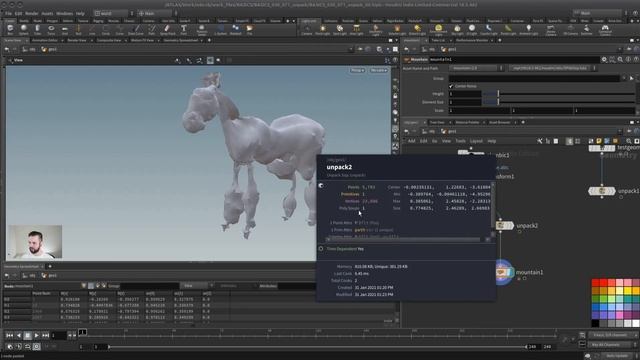640x360 pixels.
Task: Select the Font shelf tool
Action: point(184,29)
